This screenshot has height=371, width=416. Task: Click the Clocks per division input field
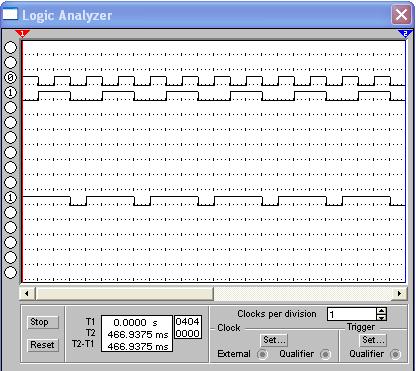352,314
